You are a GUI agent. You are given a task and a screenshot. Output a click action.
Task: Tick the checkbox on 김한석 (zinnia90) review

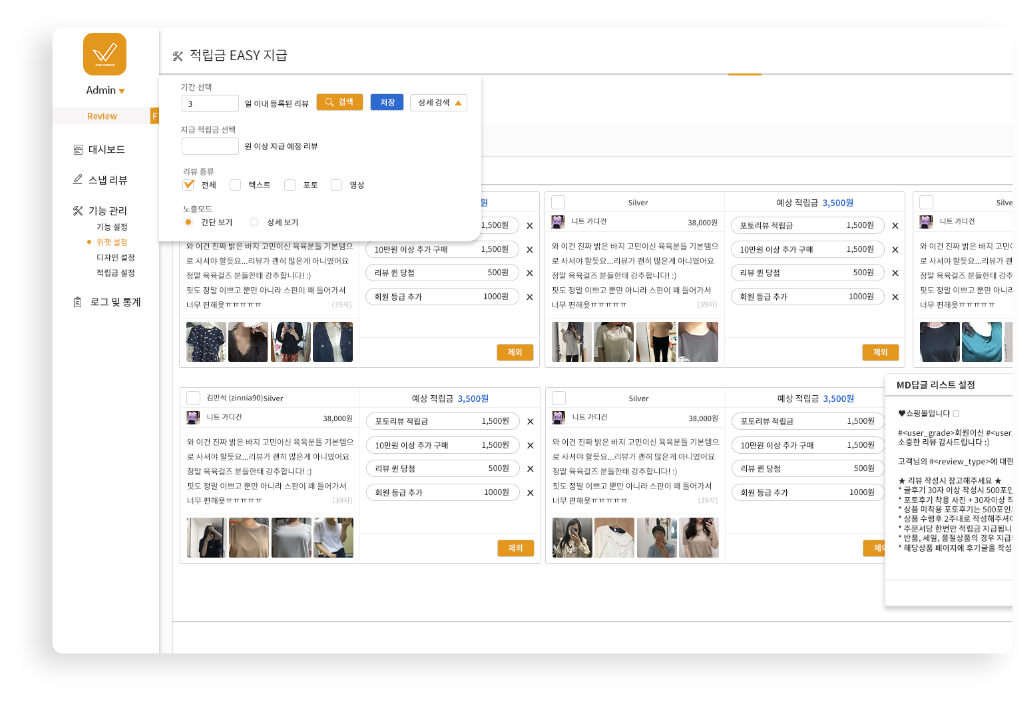193,397
